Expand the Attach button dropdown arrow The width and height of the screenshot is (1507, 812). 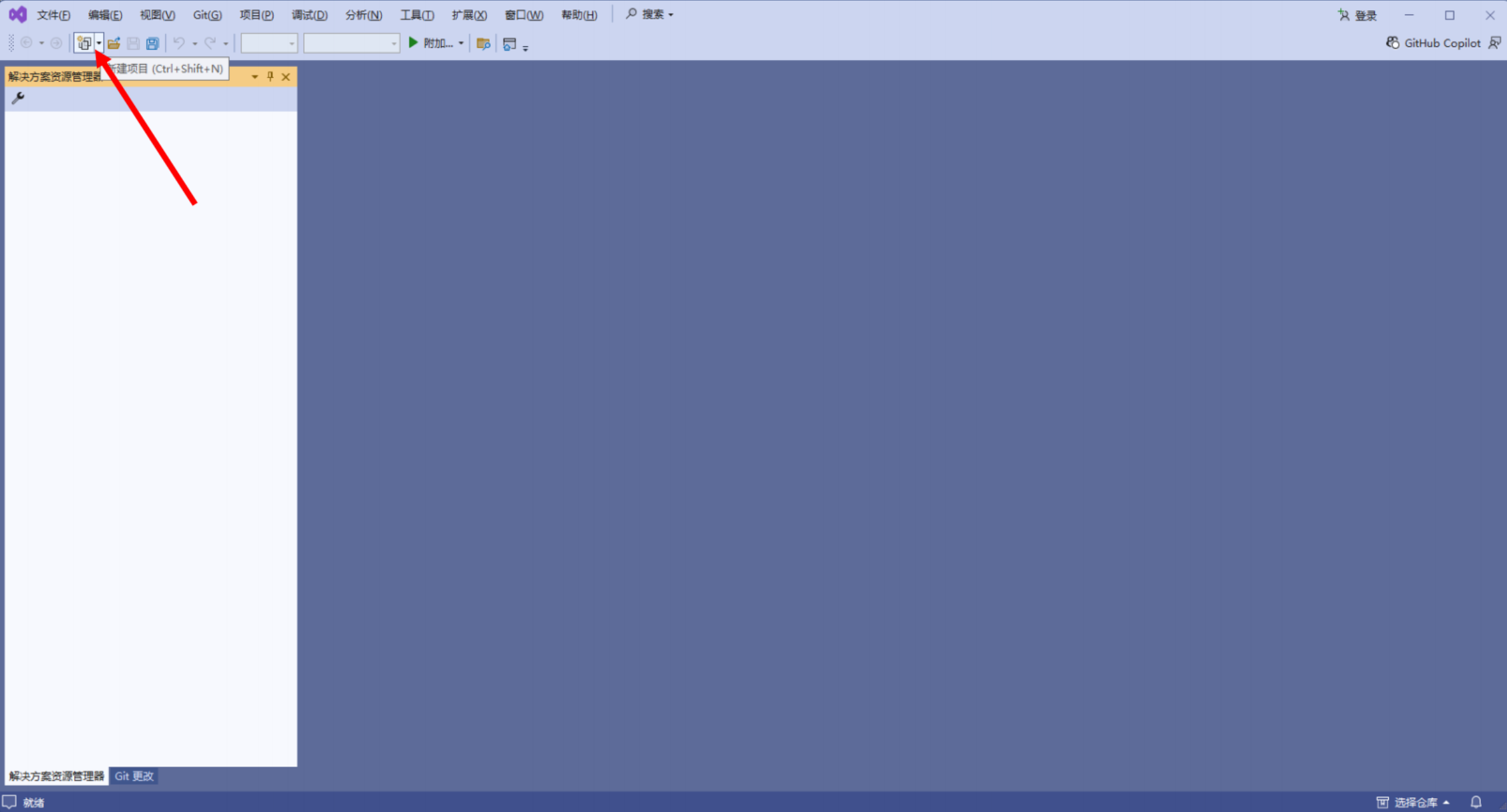point(461,43)
